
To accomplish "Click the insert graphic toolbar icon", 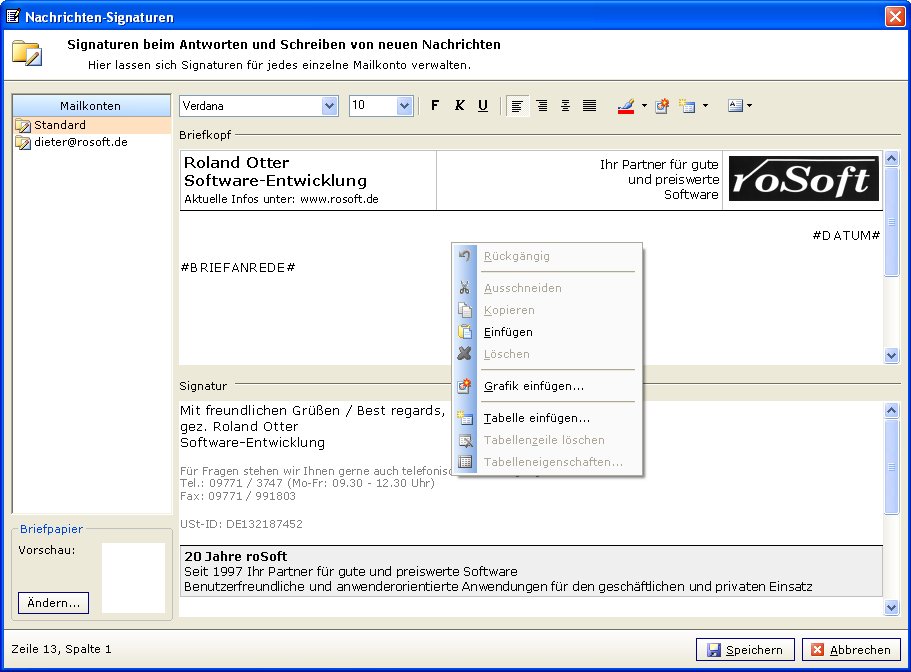I will click(661, 106).
